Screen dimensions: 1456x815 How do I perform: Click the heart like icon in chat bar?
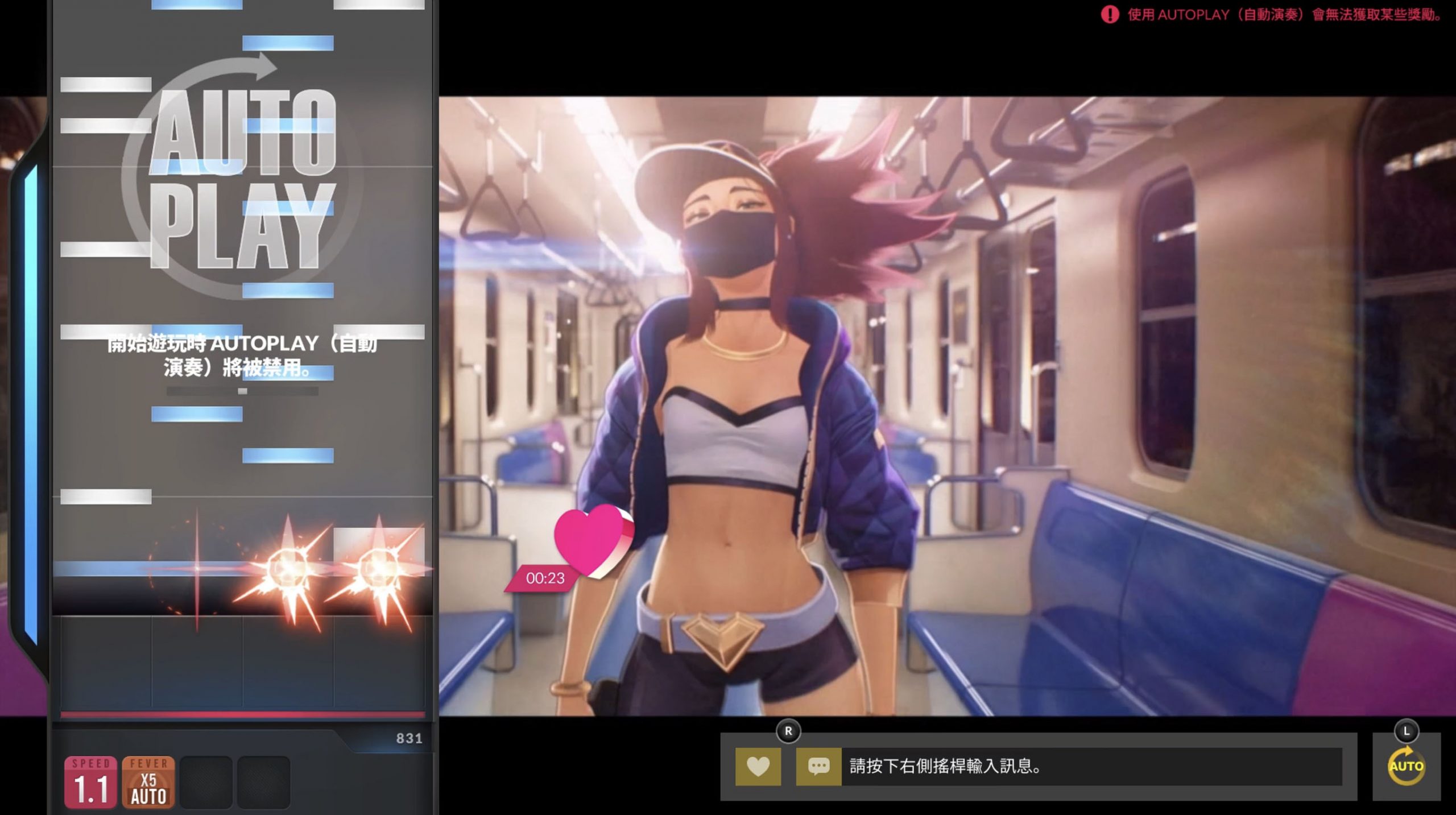pos(758,767)
